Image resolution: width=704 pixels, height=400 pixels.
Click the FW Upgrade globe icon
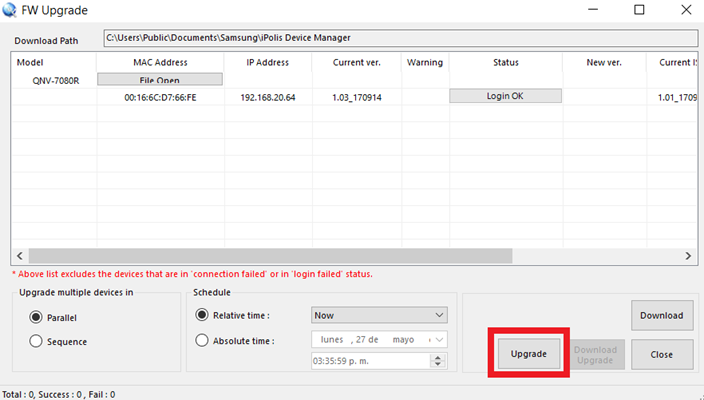point(9,10)
